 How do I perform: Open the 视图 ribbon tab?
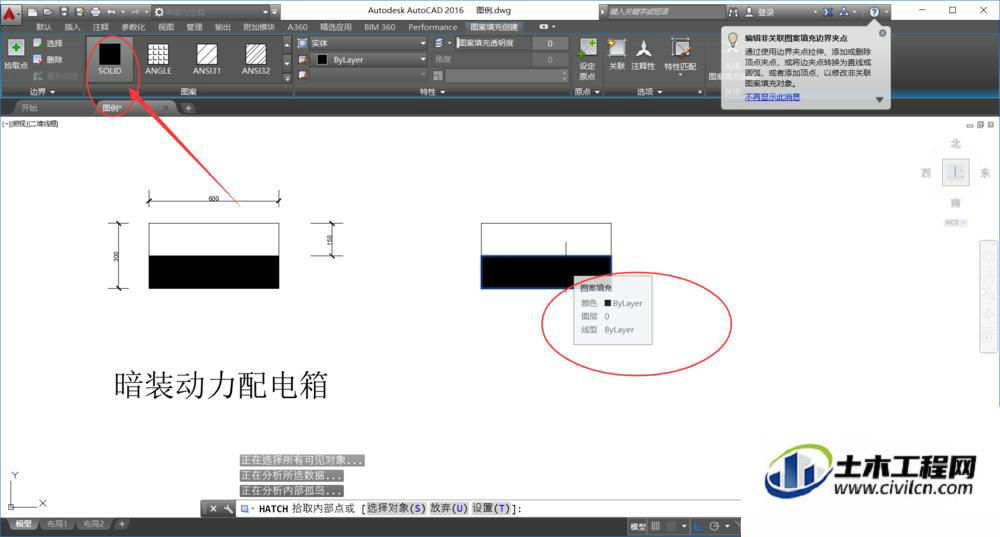[x=166, y=27]
